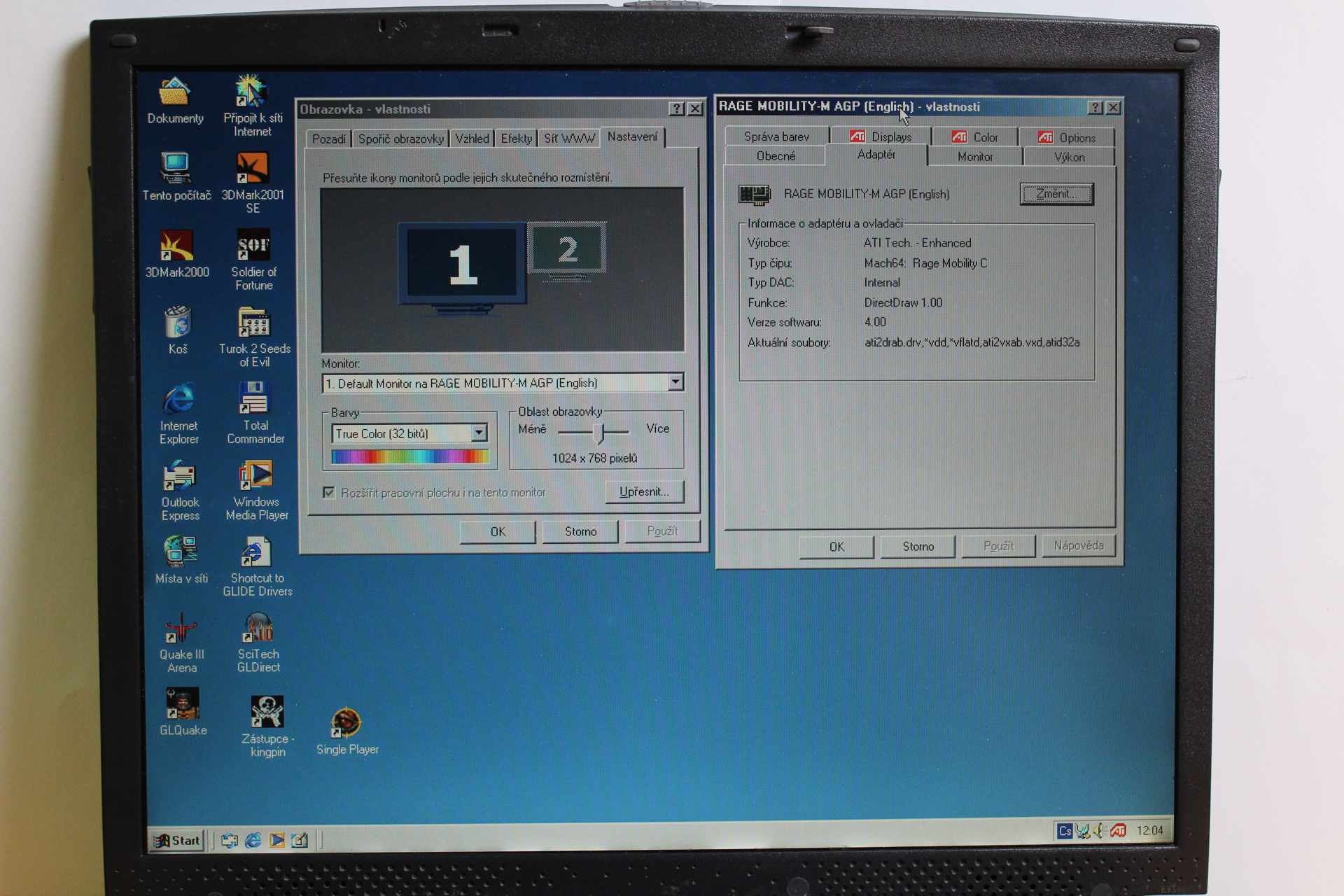Open the Outlook Express desktop icon

(180, 491)
